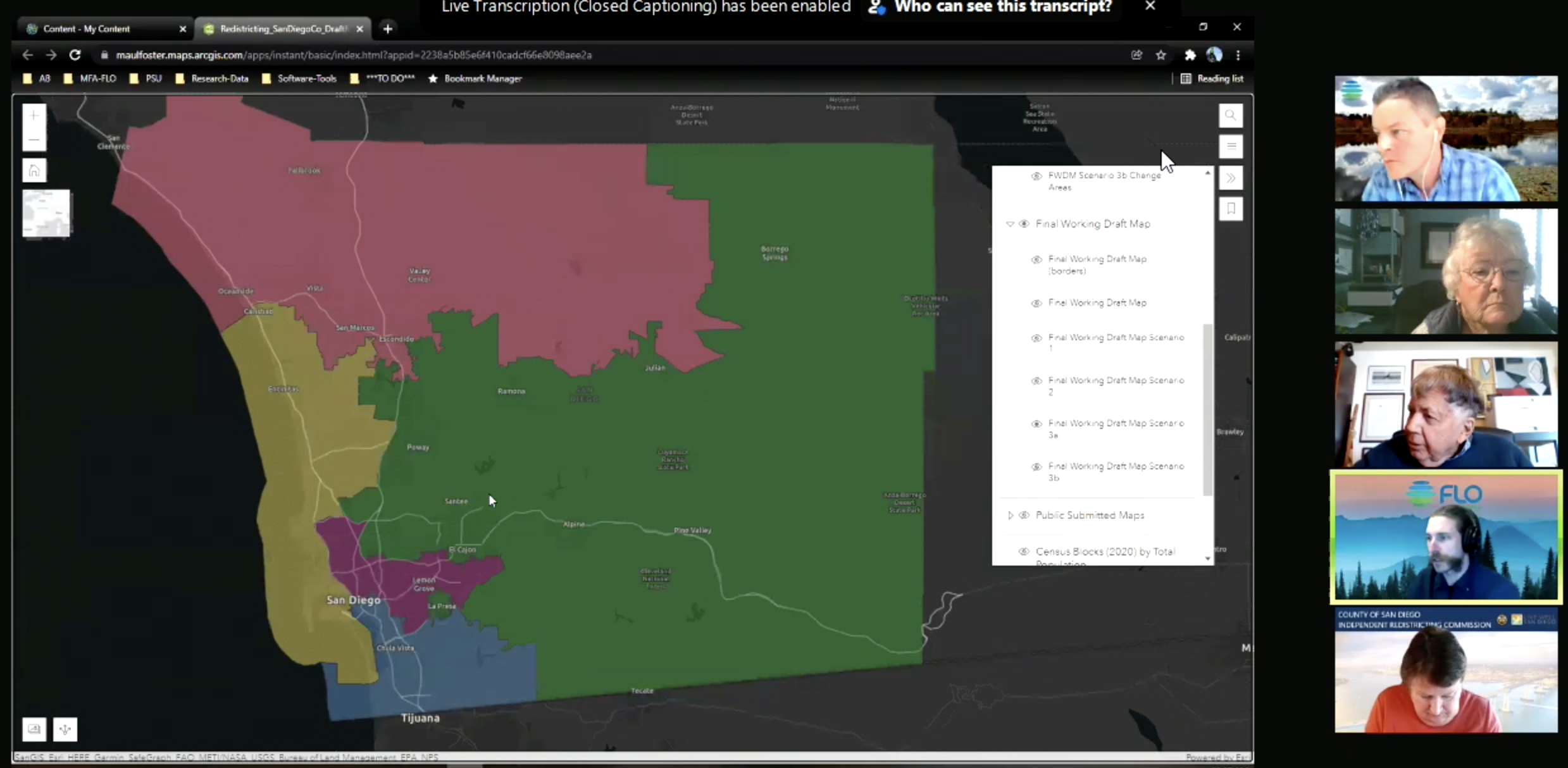
Task: Click the browser reload page icon
Action: [75, 55]
